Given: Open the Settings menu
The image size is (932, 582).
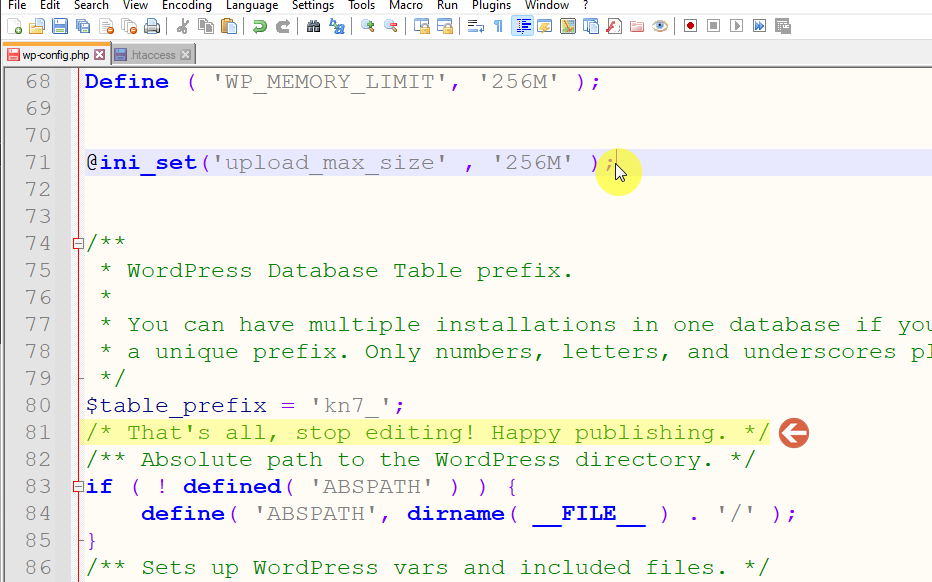Looking at the screenshot, I should pos(313,5).
